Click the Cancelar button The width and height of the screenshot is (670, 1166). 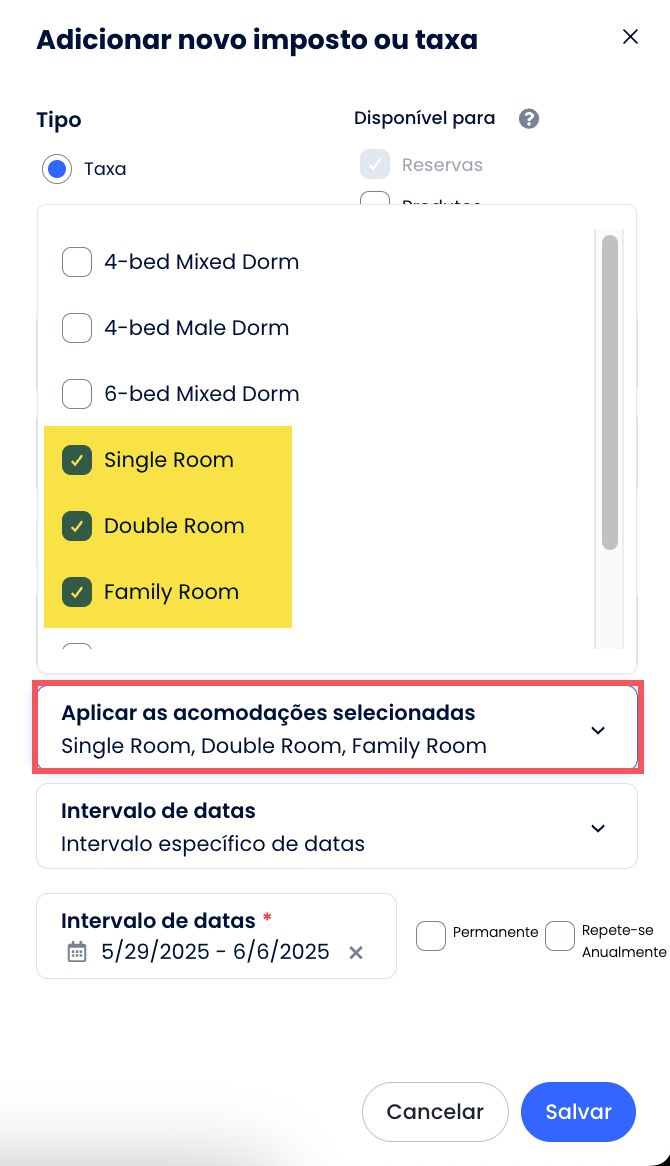pyautogui.click(x=435, y=1112)
